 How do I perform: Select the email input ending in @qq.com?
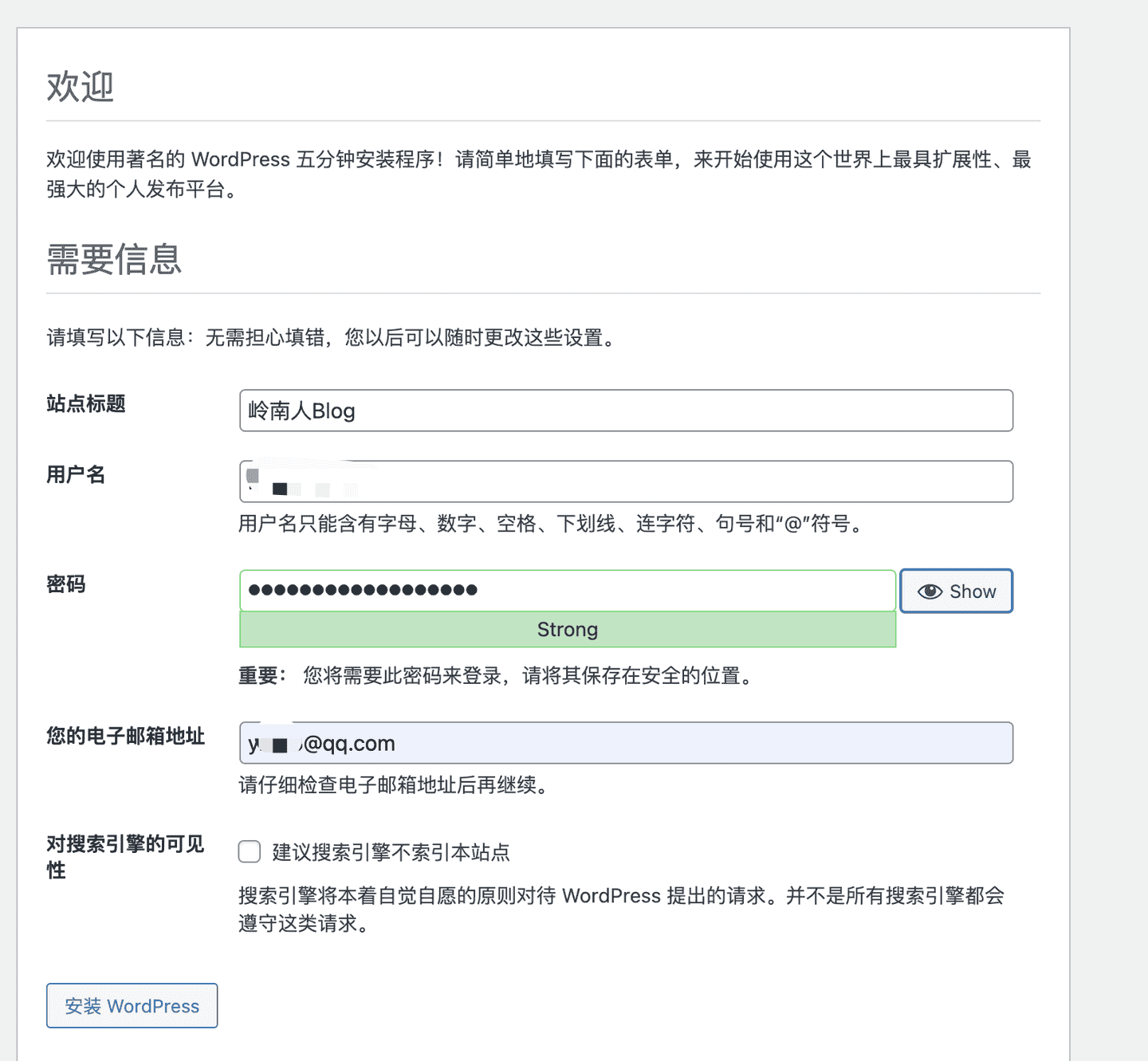coord(626,743)
